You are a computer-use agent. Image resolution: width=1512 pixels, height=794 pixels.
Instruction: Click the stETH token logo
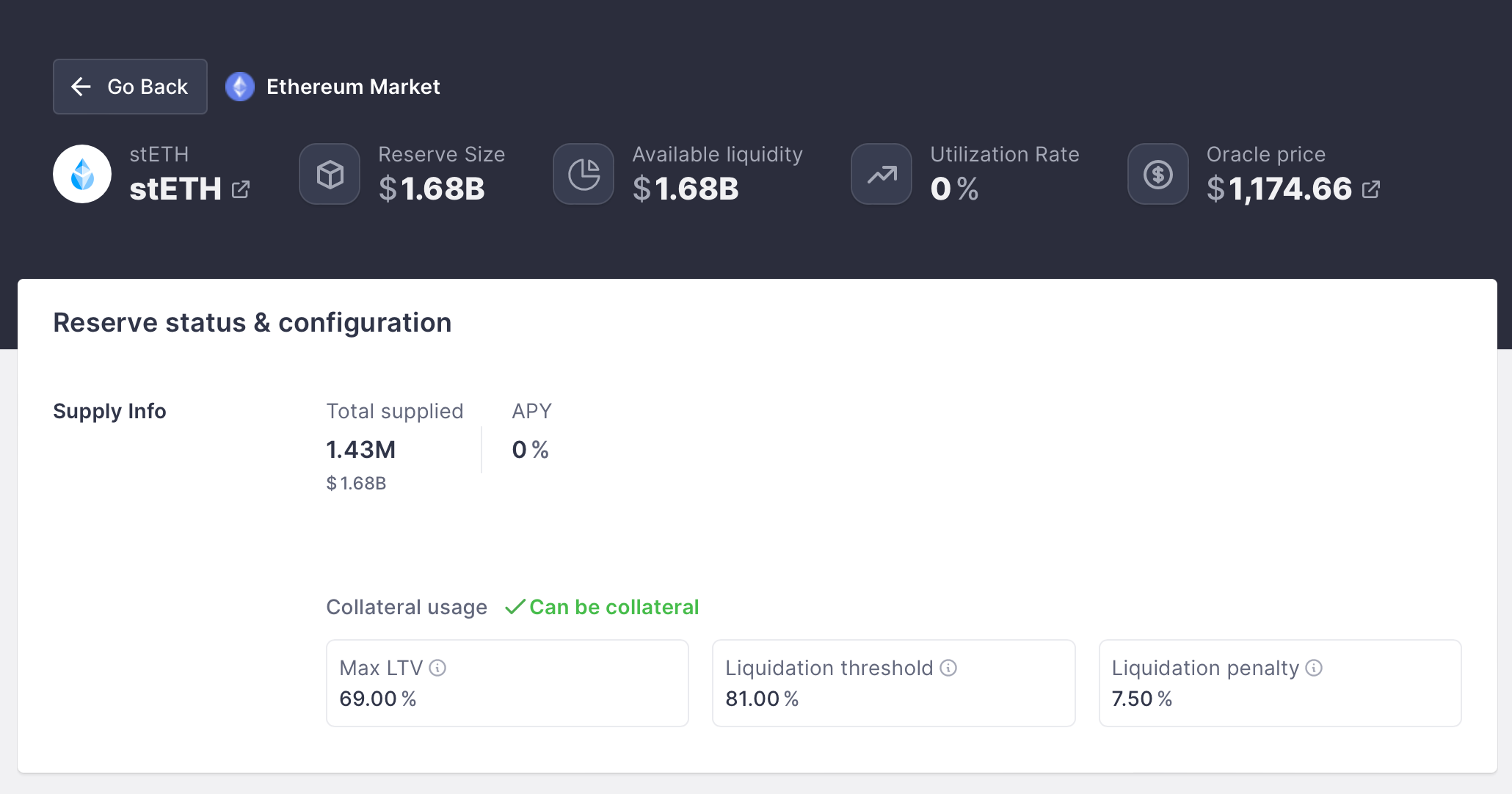82,174
